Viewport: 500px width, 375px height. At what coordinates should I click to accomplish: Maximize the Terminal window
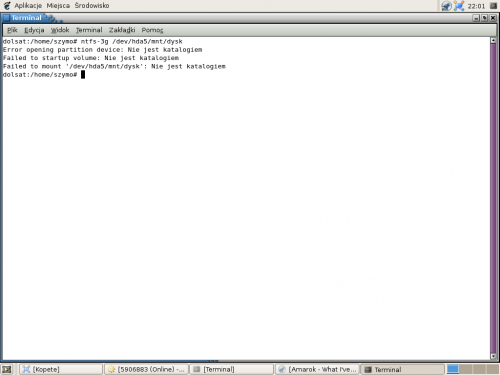(x=485, y=18)
